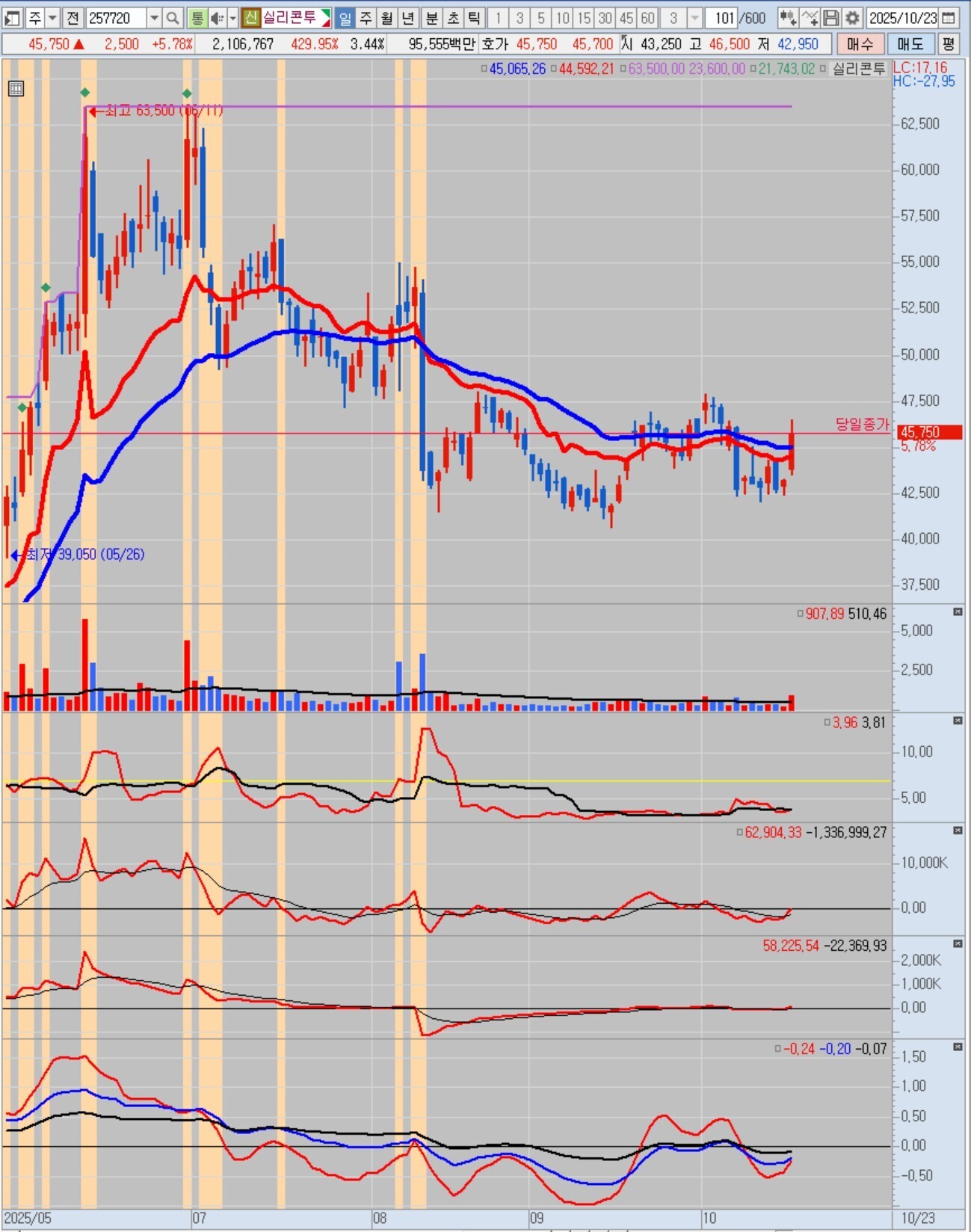This screenshot has width=971, height=1232.
Task: Click the volume value 2,106,767
Action: point(242,44)
